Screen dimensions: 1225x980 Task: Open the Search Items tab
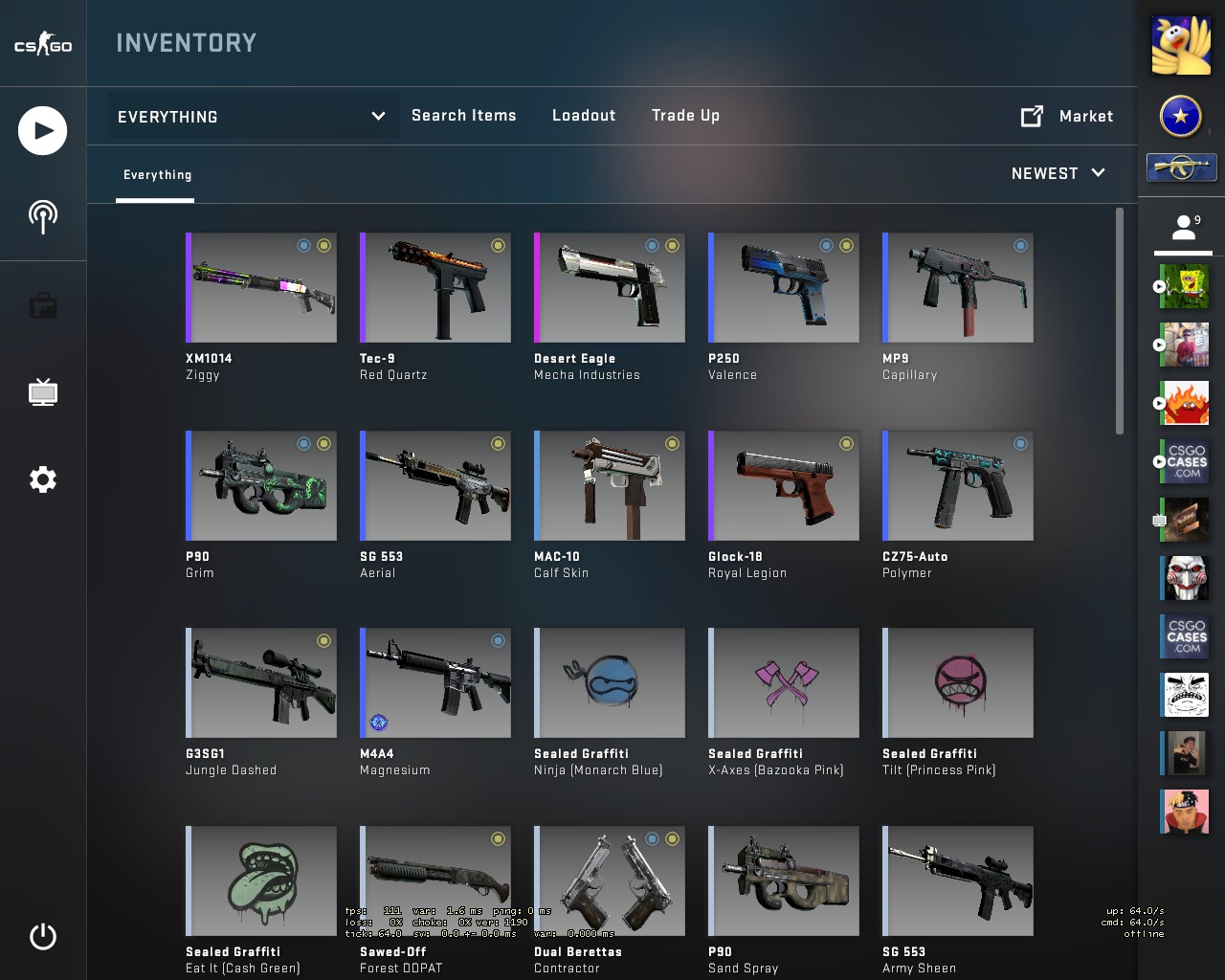464,116
